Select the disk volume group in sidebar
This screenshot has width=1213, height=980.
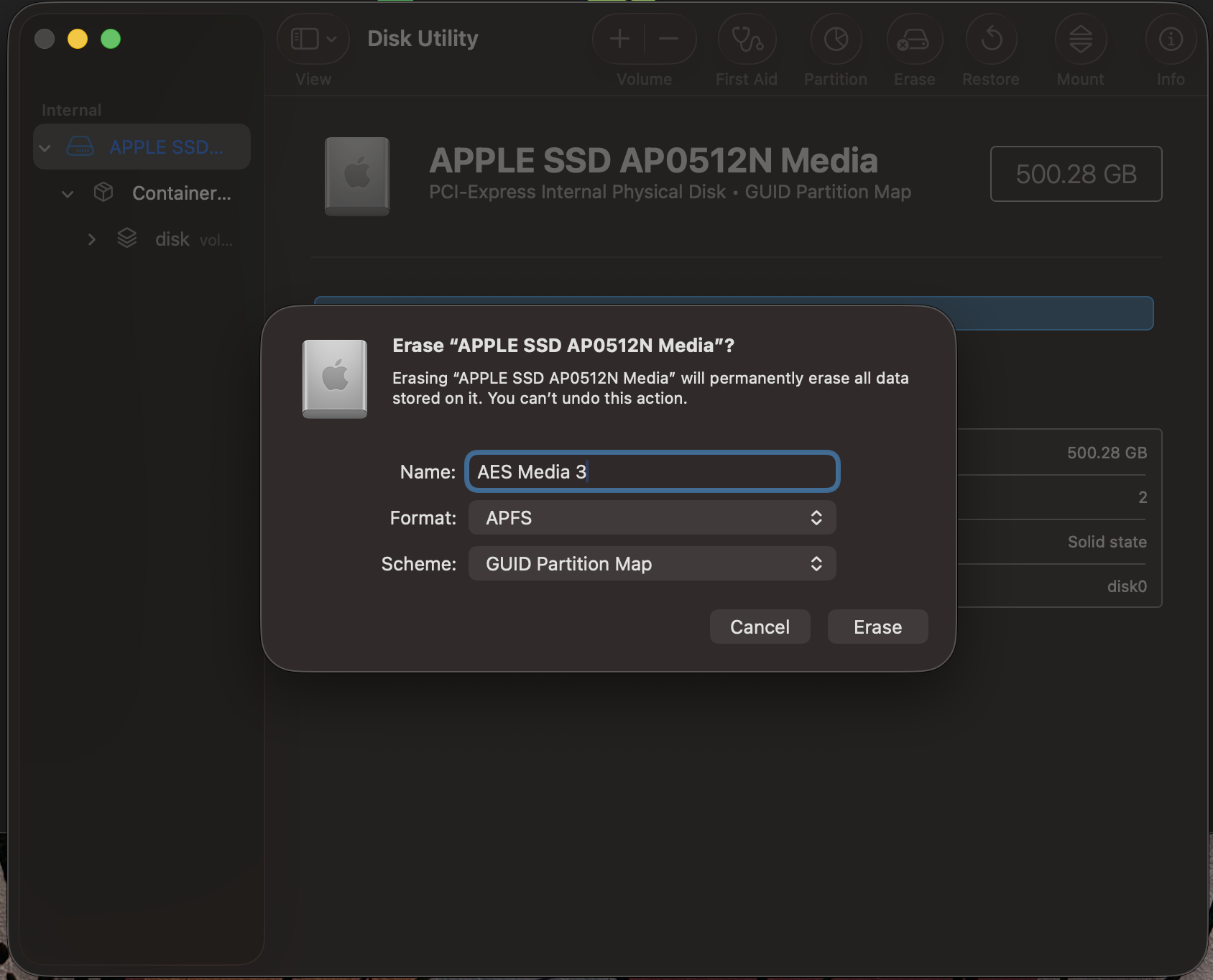tap(173, 239)
